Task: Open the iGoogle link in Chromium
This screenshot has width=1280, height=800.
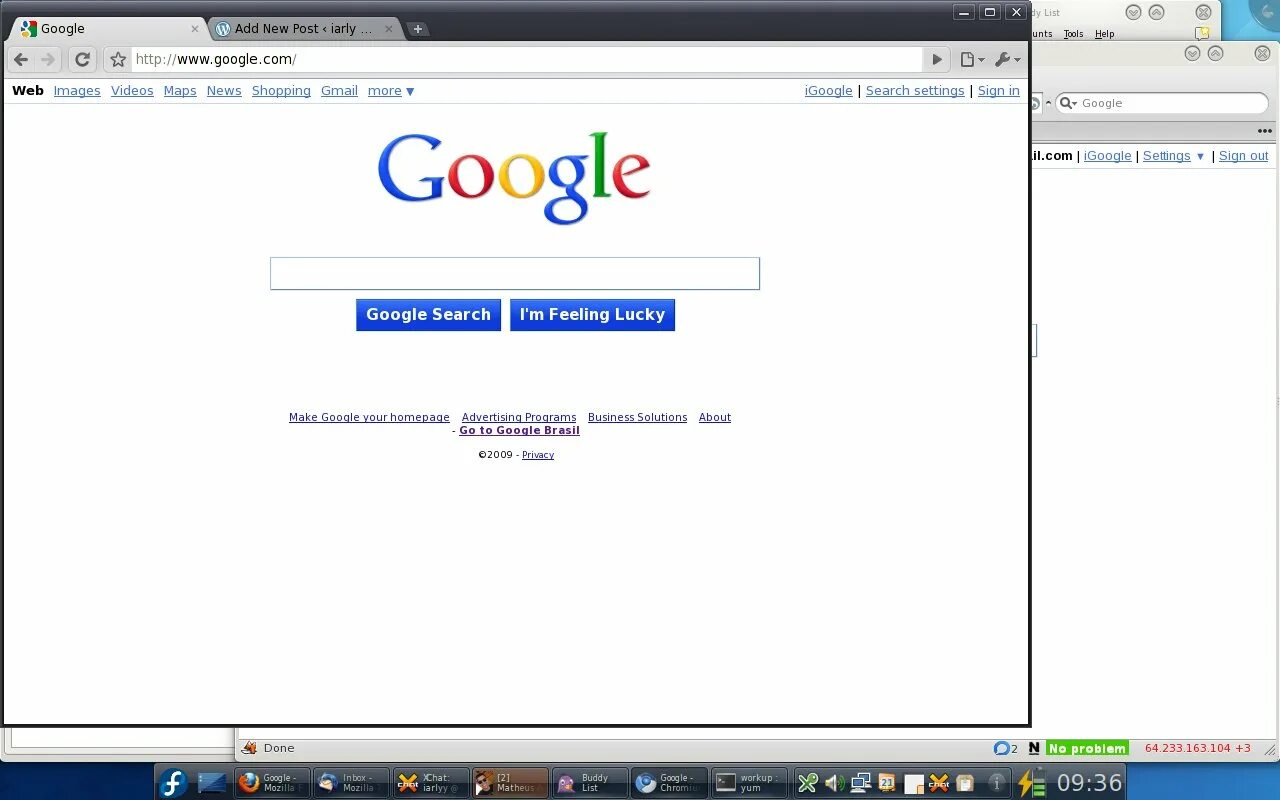Action: (x=829, y=91)
